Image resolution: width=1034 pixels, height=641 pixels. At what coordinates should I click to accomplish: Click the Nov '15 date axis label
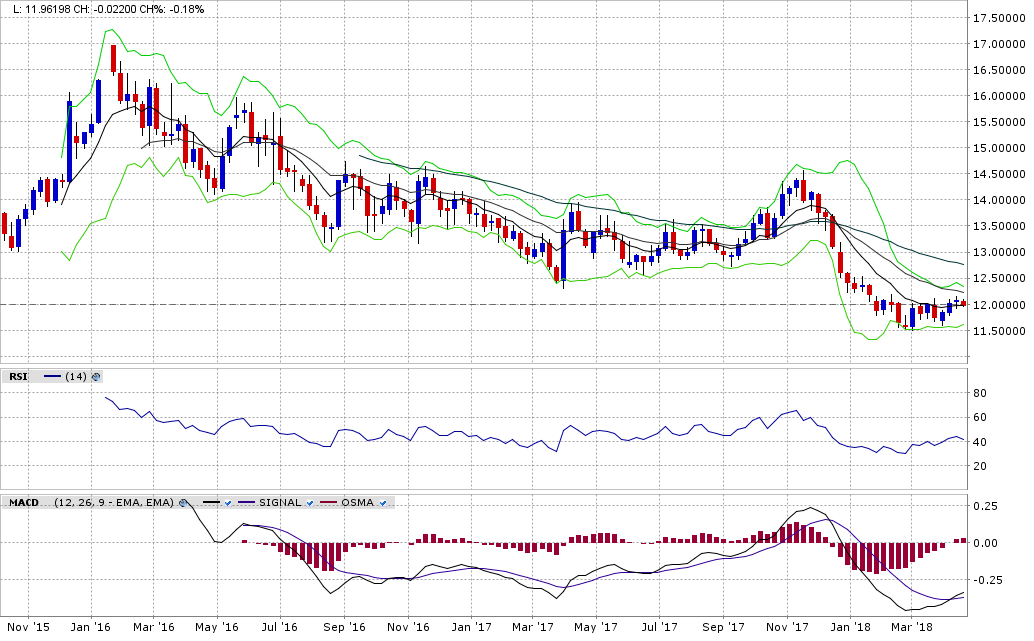[x=27, y=627]
